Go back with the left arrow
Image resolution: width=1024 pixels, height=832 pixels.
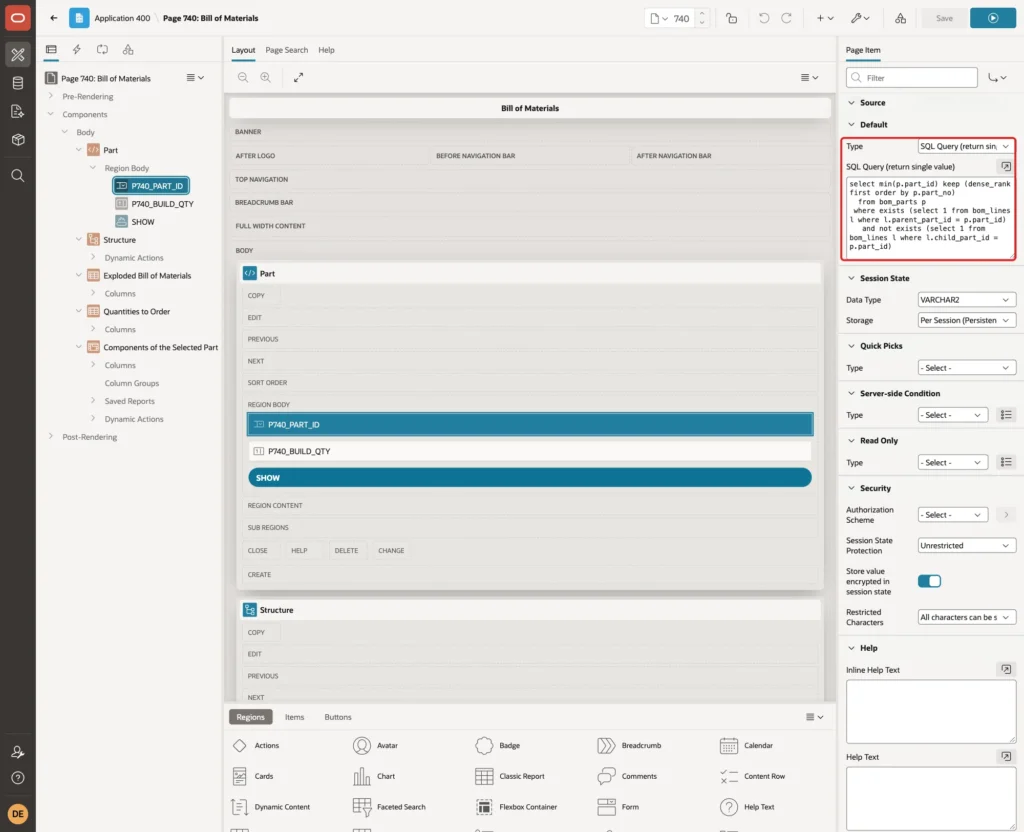click(x=54, y=18)
